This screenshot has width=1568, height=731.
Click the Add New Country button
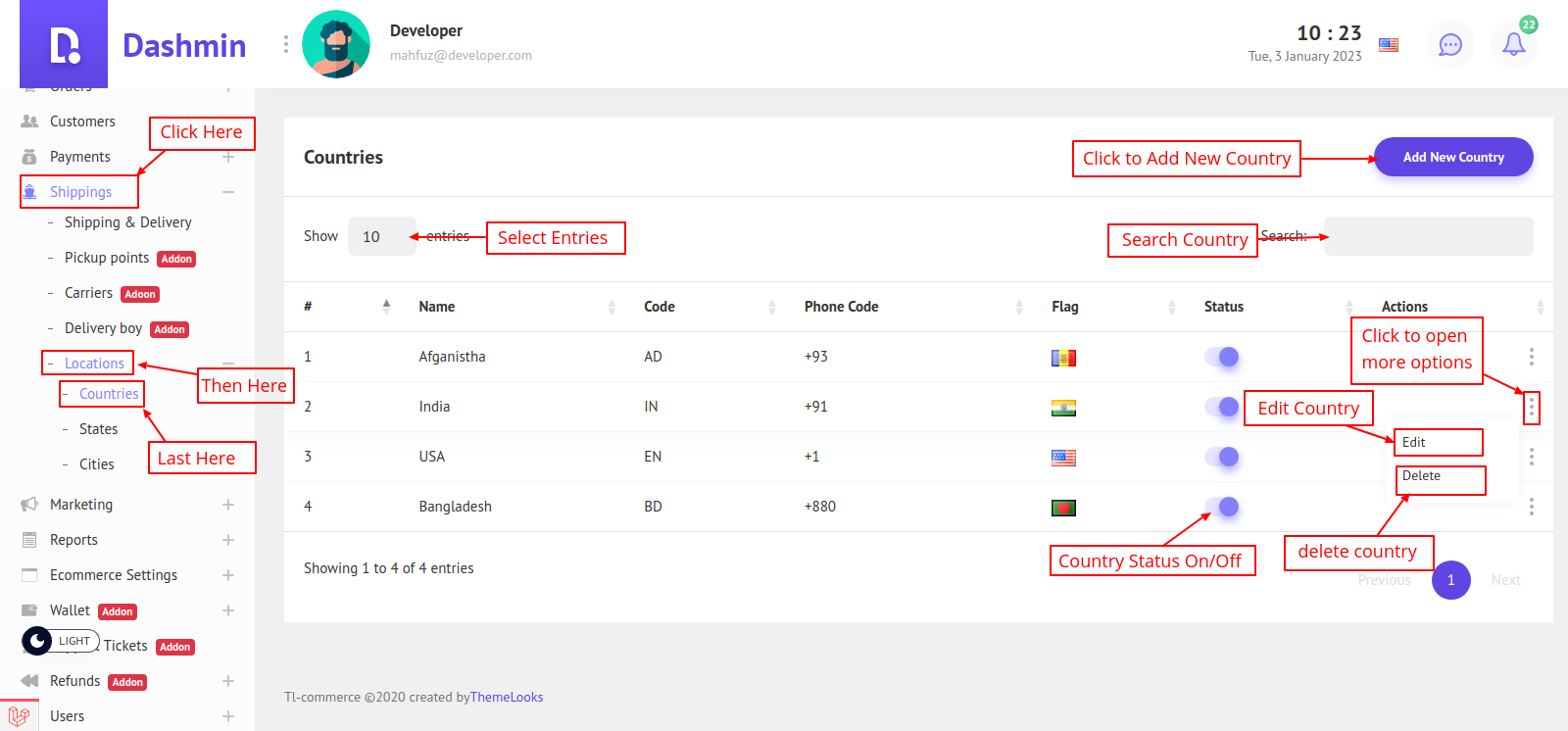tap(1452, 157)
